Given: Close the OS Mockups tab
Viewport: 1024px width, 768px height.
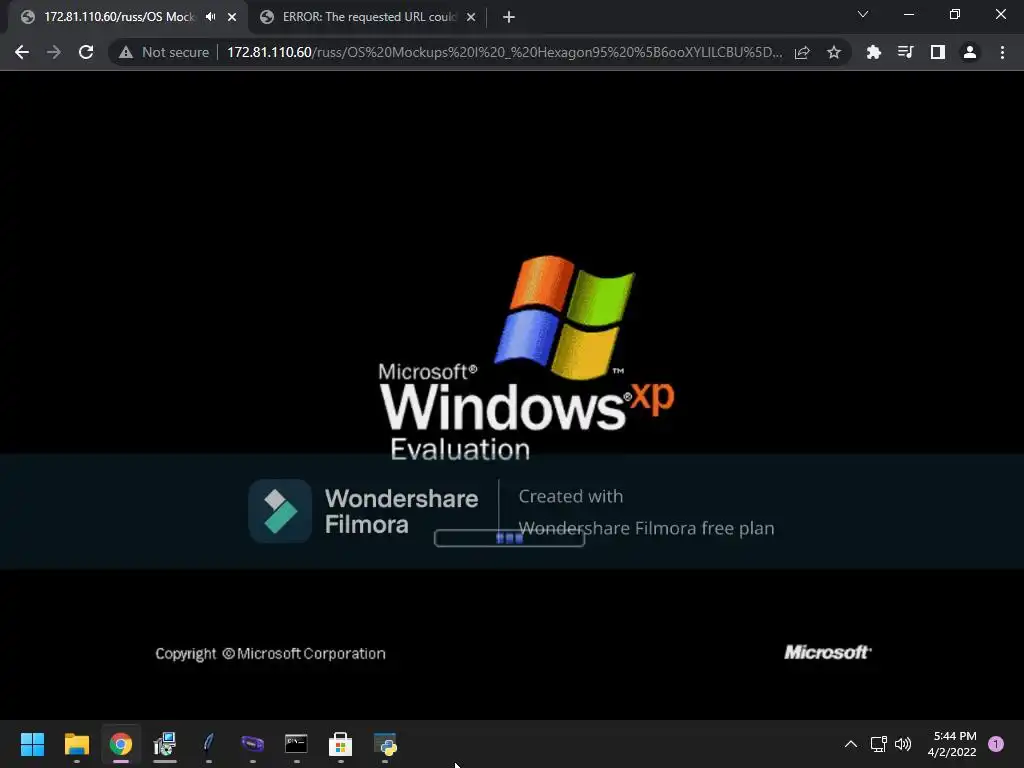Looking at the screenshot, I should 232,17.
